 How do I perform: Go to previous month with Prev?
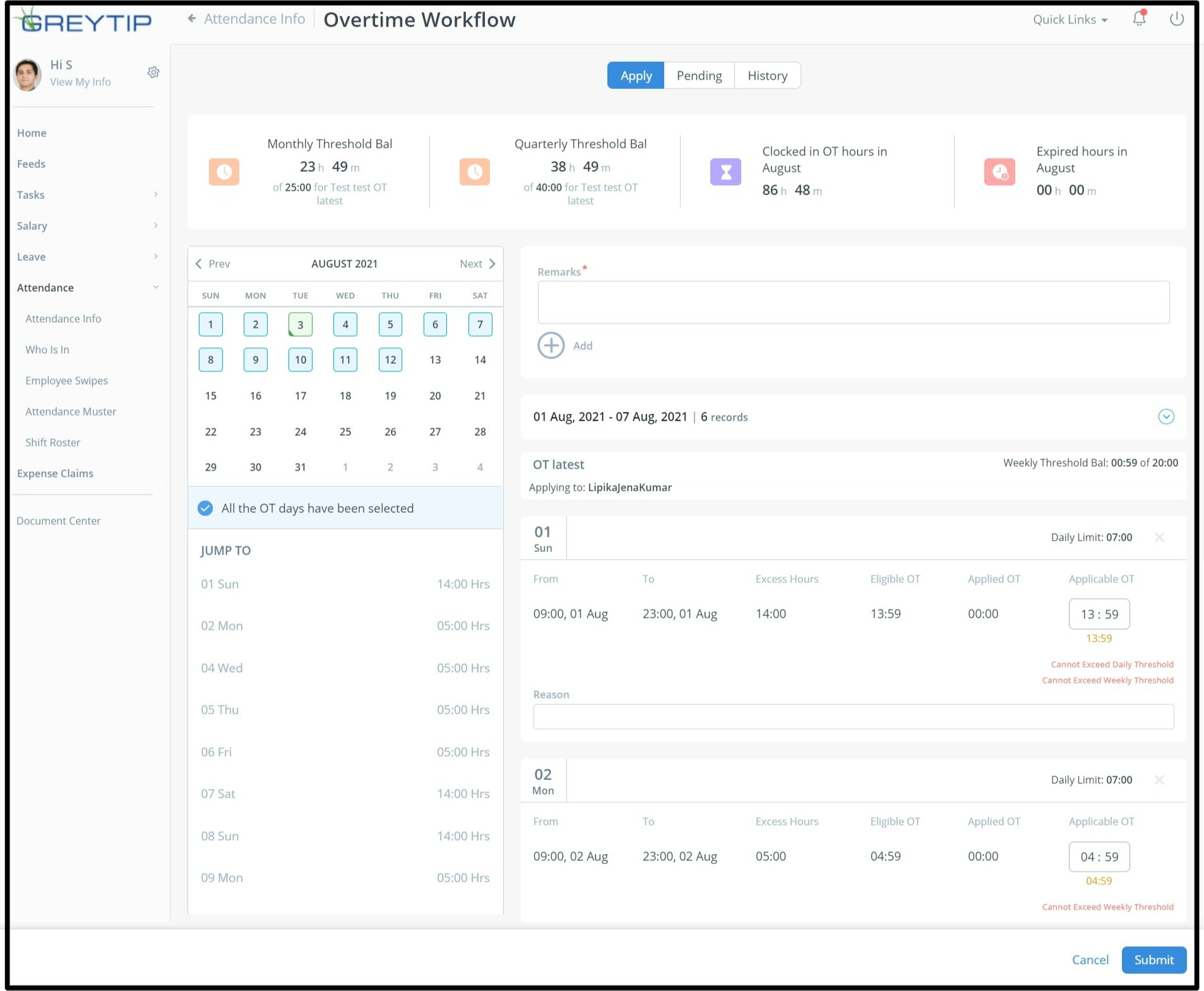[213, 263]
